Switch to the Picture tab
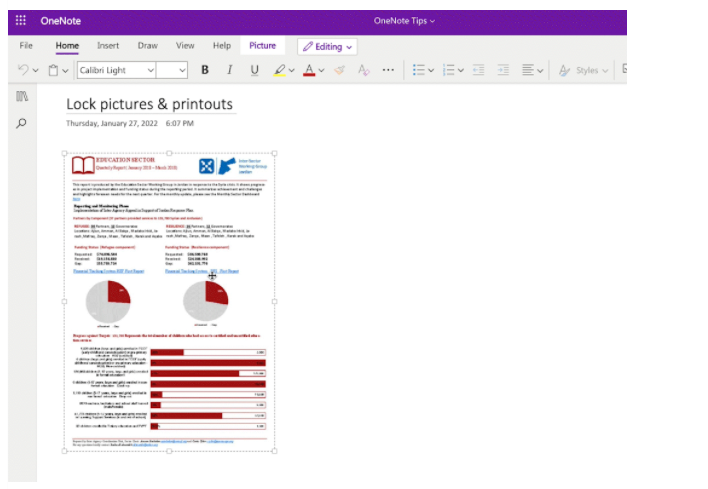The image size is (708, 489). pyautogui.click(x=262, y=46)
